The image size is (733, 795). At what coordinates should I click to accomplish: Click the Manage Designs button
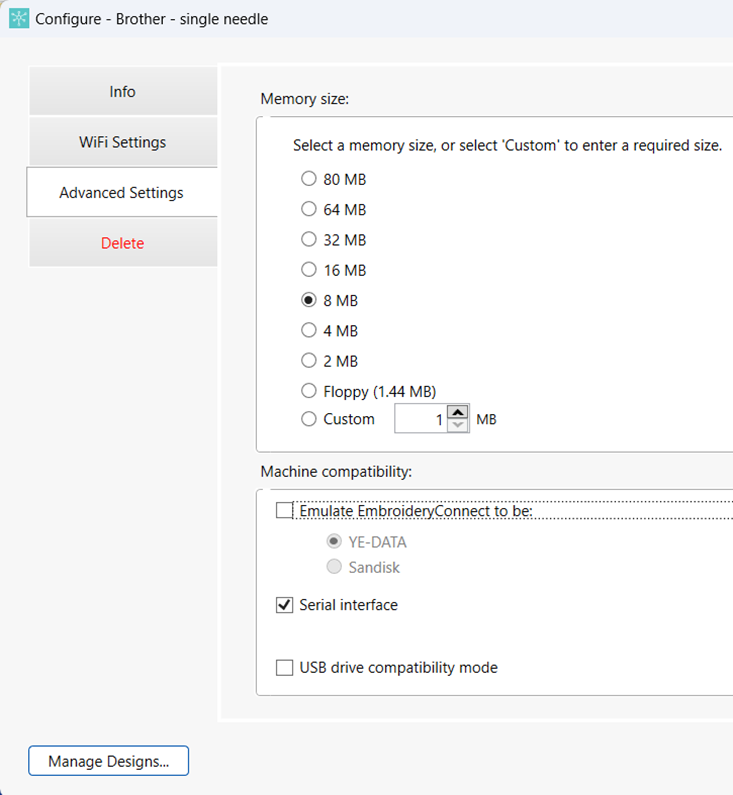[108, 761]
